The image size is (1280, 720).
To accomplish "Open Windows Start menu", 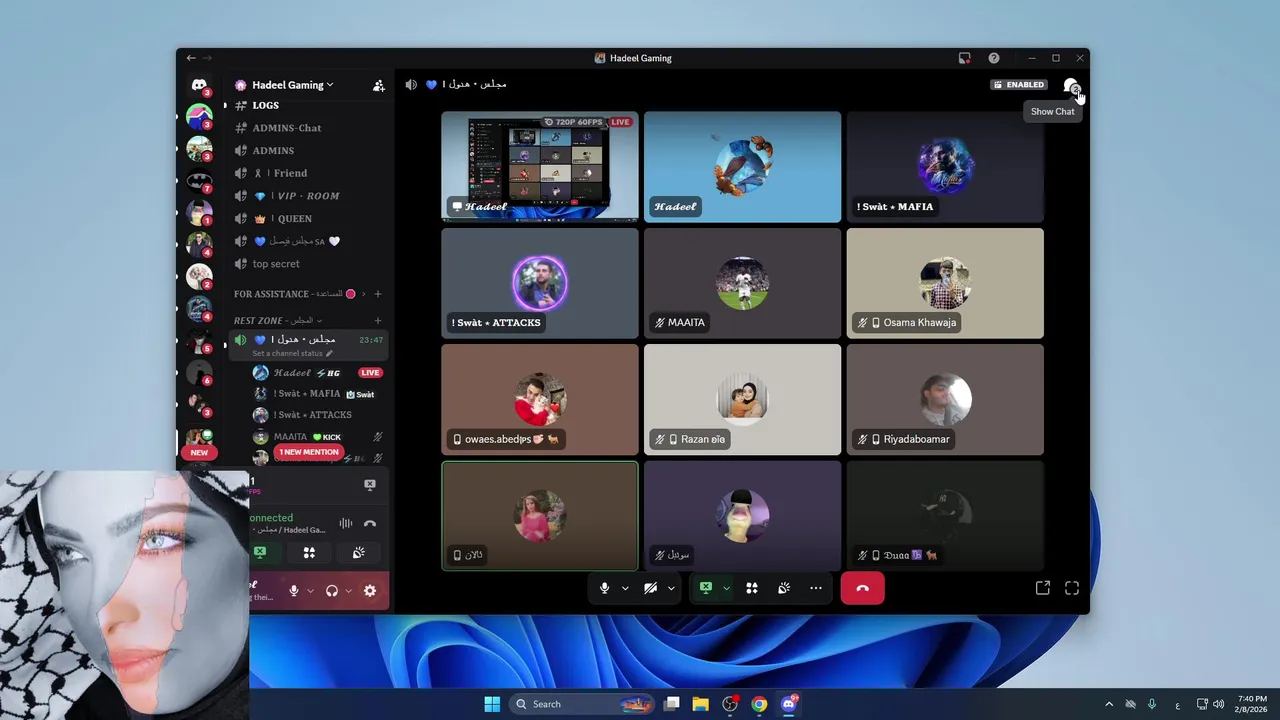I will [x=492, y=704].
